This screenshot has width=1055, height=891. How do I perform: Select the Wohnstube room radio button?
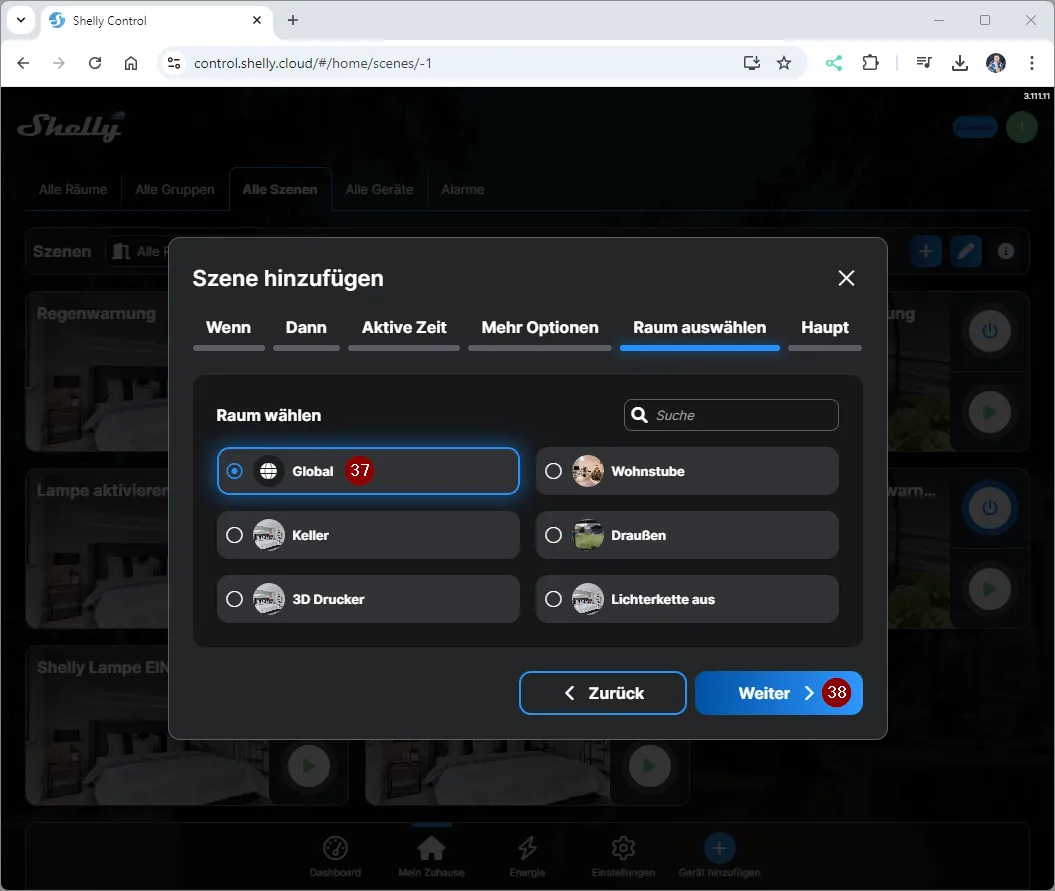tap(553, 471)
